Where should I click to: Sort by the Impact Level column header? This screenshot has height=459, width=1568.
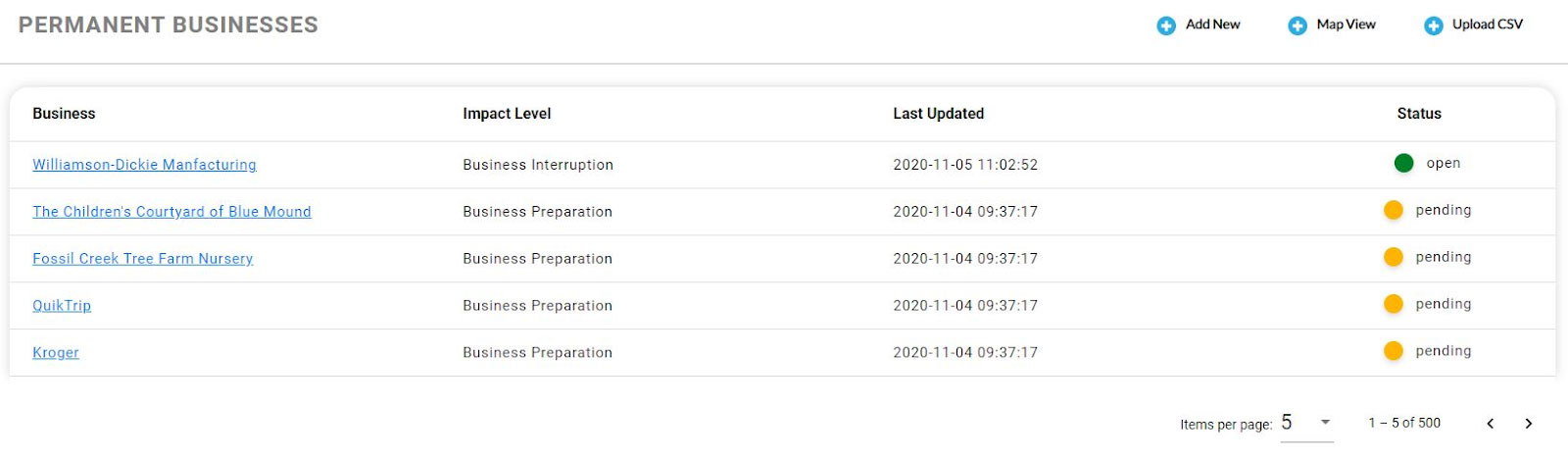[x=507, y=114]
